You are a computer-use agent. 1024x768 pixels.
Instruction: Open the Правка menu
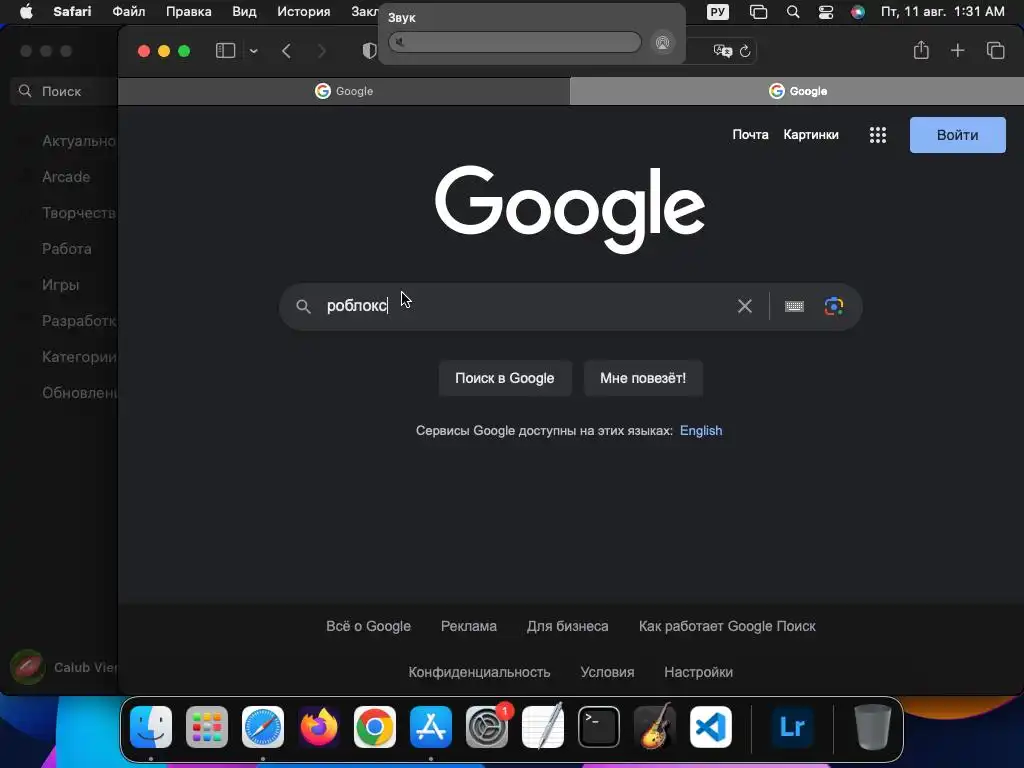coord(189,12)
